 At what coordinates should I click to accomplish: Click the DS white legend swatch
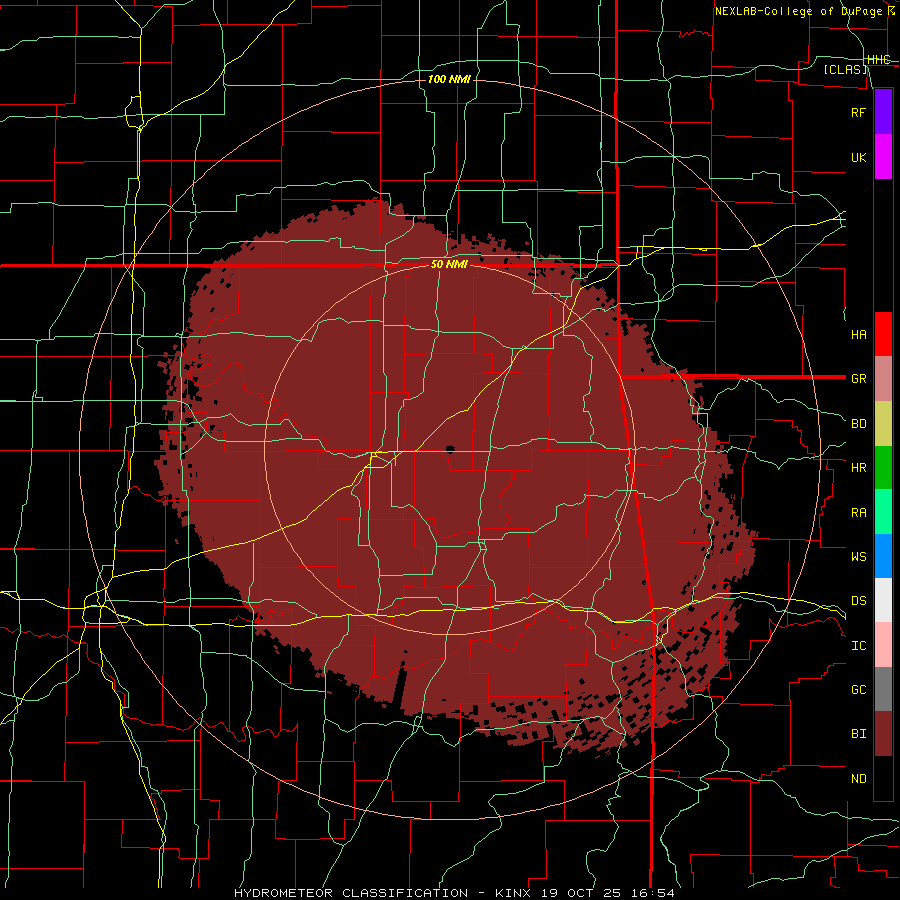coord(883,600)
